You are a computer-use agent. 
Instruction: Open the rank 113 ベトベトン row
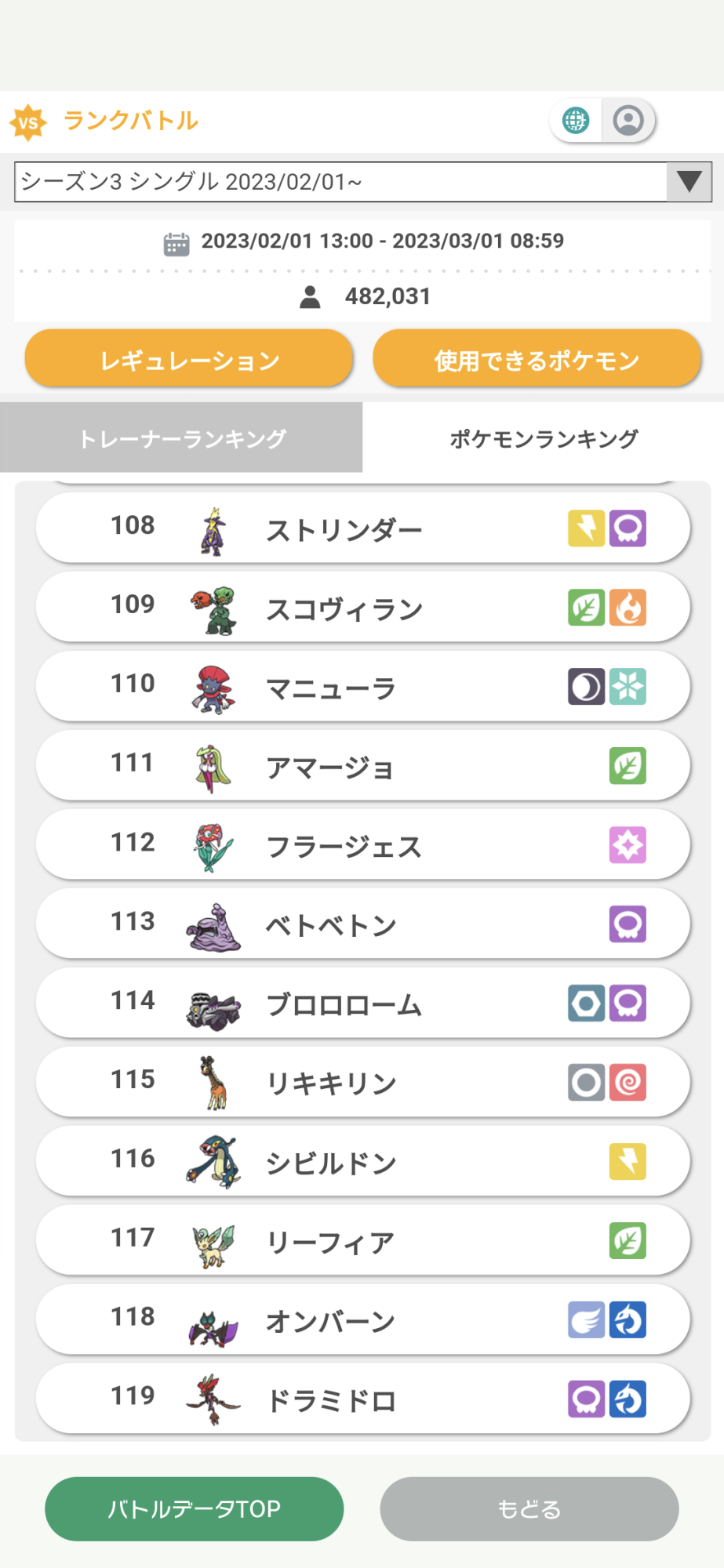(x=362, y=924)
